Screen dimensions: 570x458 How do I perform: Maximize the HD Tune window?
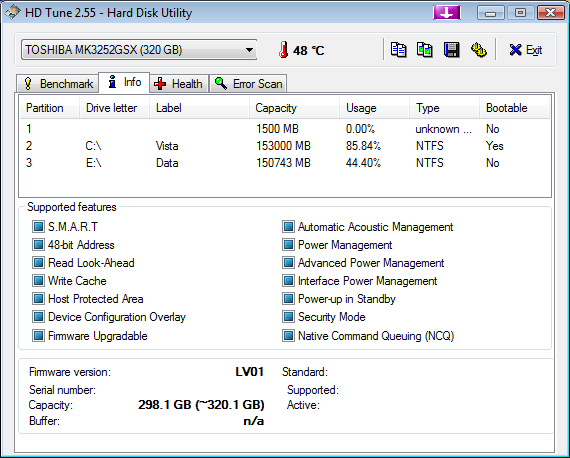(x=521, y=13)
